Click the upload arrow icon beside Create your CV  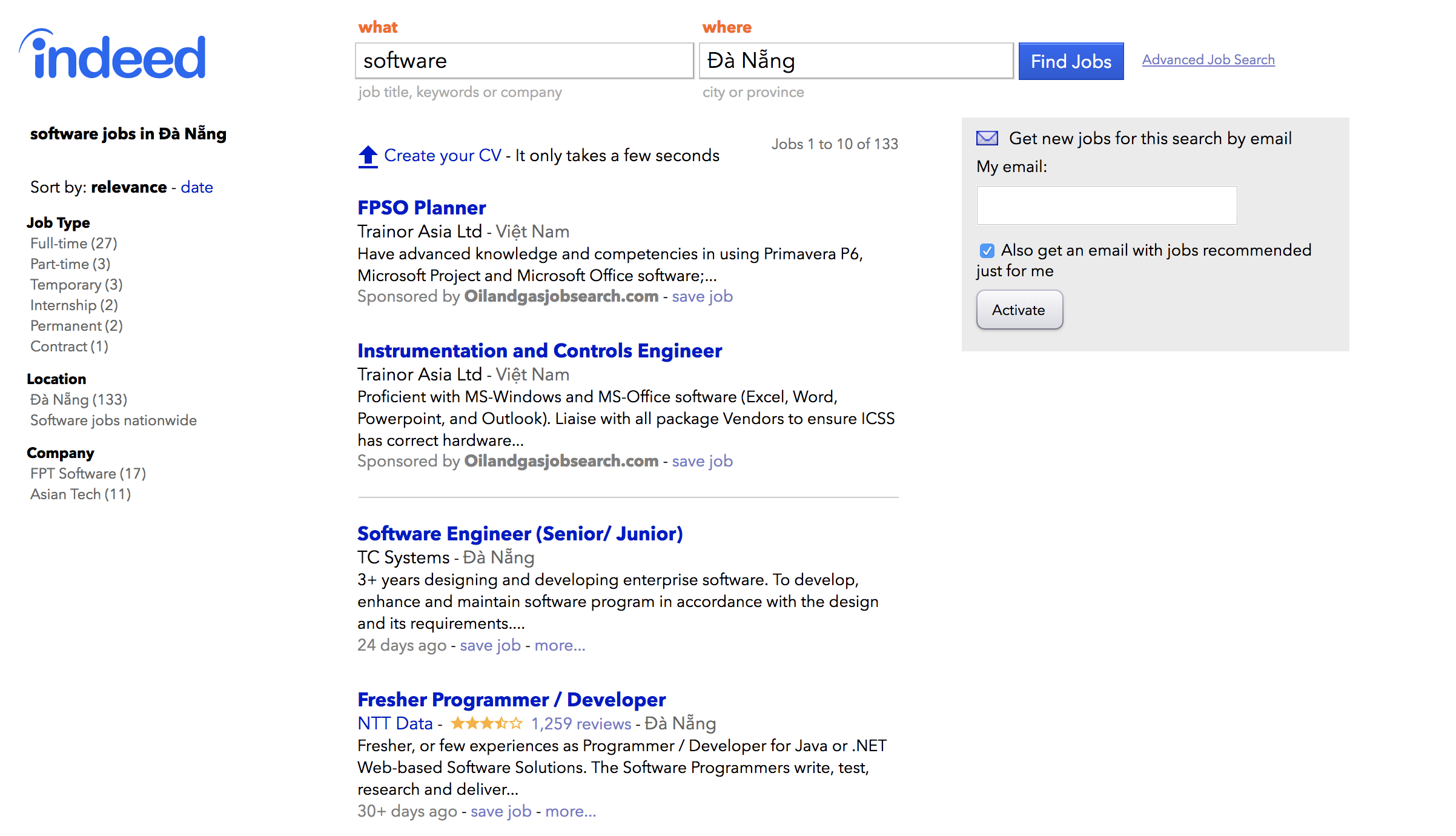[x=368, y=156]
